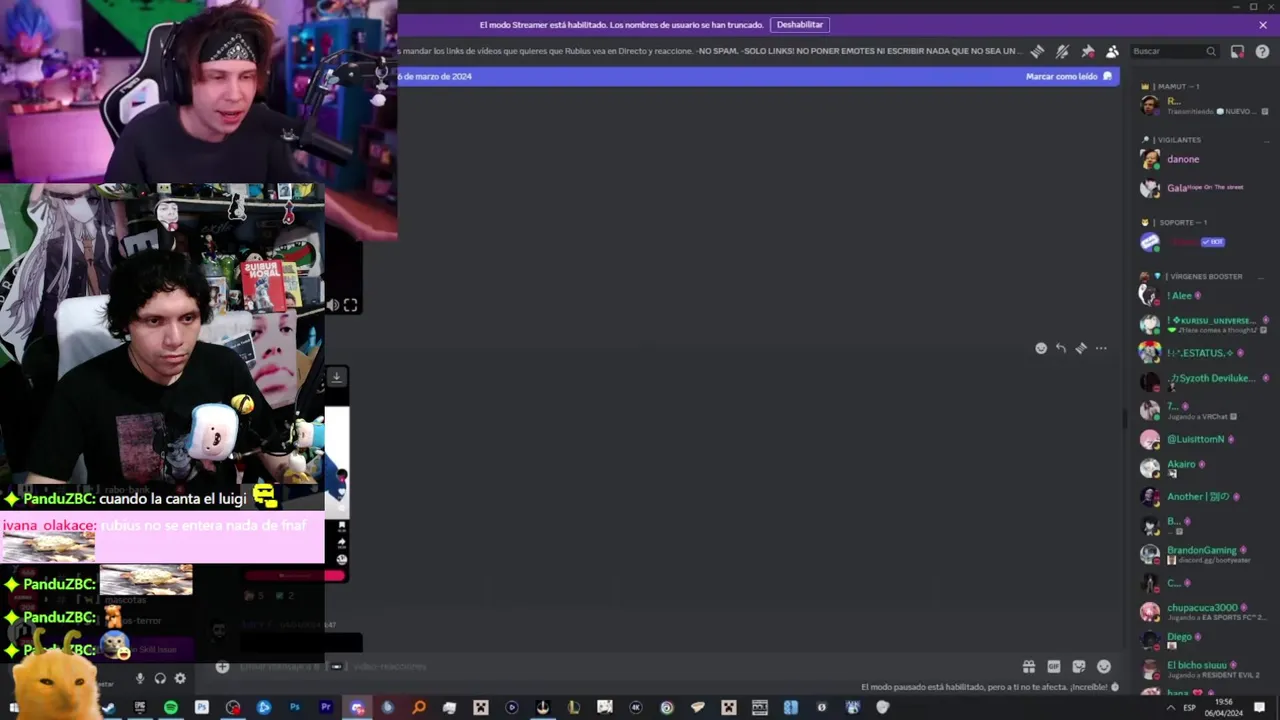
Task: Select member Syzoth Deviluke
Action: (1204, 381)
